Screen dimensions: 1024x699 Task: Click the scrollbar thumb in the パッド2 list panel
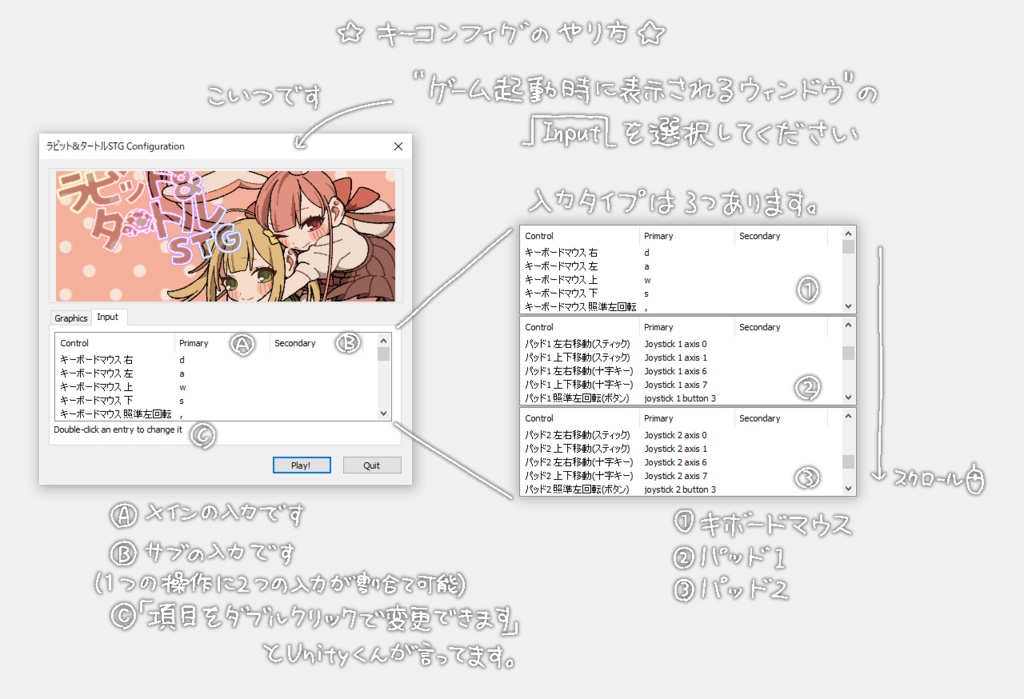click(x=848, y=461)
